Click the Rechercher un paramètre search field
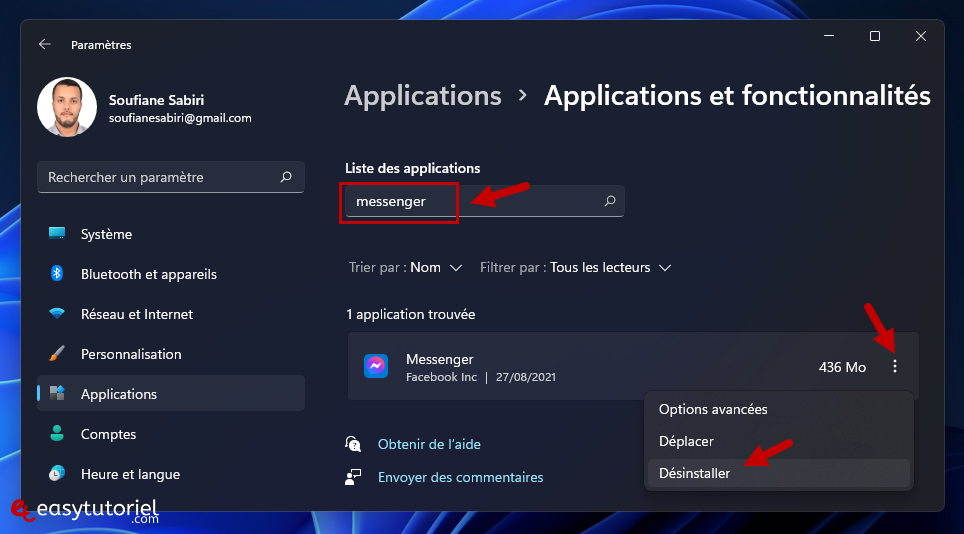 [171, 177]
